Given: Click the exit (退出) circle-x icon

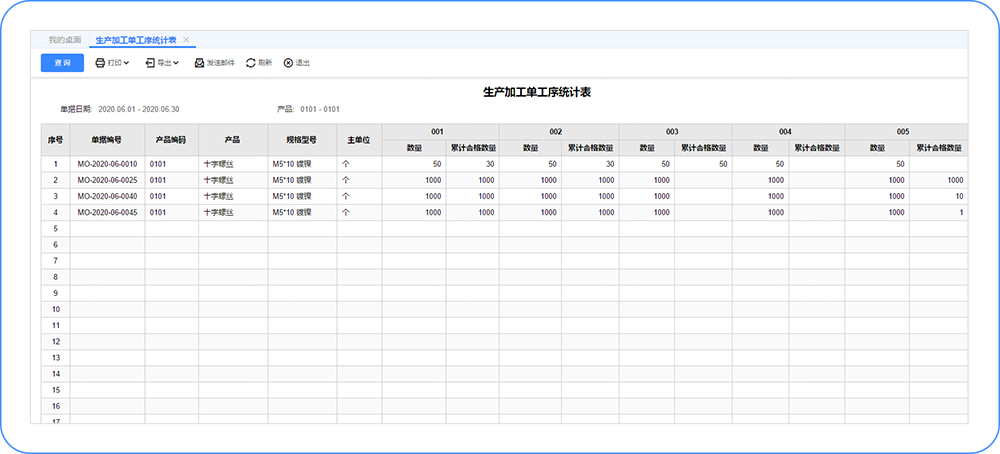Looking at the screenshot, I should point(288,63).
